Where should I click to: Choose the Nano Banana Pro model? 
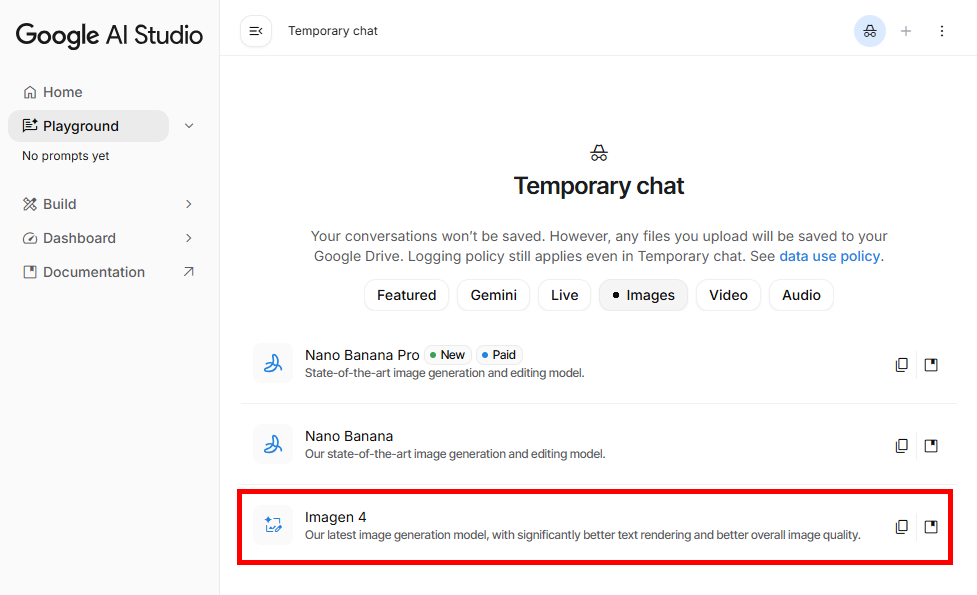click(x=598, y=363)
